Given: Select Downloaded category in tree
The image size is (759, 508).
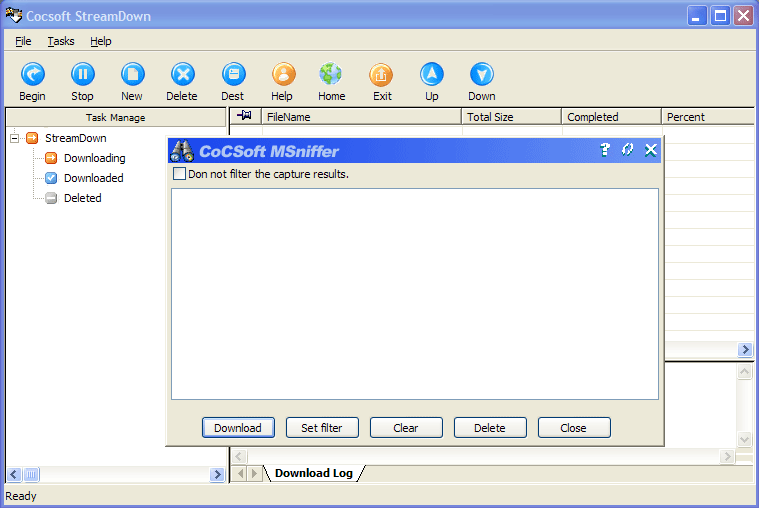Looking at the screenshot, I should pos(93,178).
